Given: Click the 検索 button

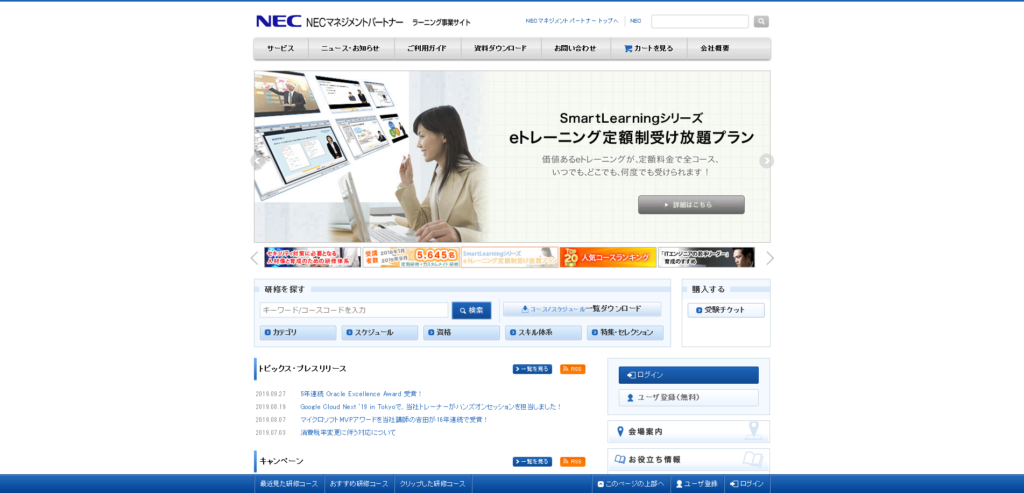Looking at the screenshot, I should pyautogui.click(x=472, y=310).
